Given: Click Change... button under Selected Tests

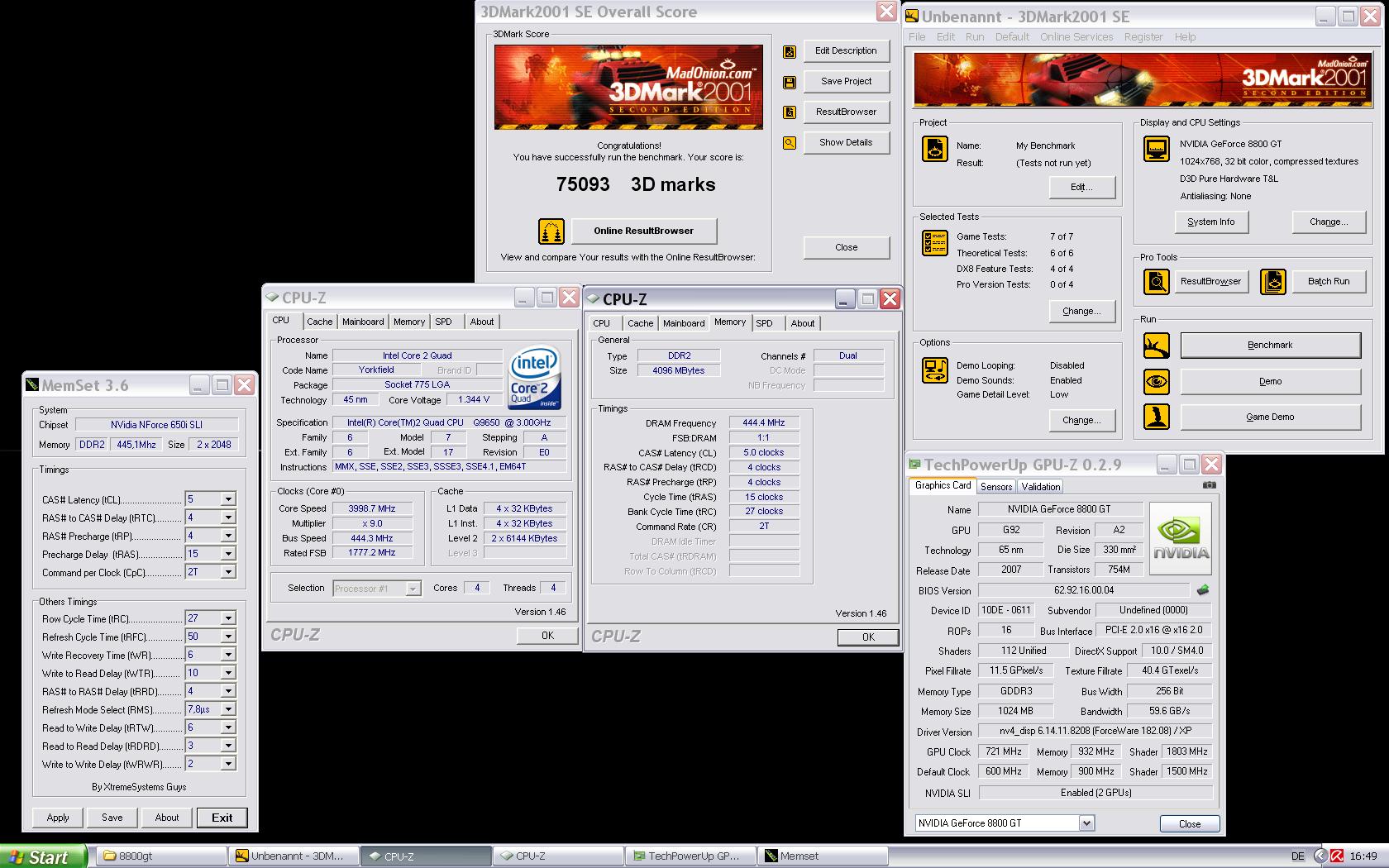Looking at the screenshot, I should (x=1081, y=312).
